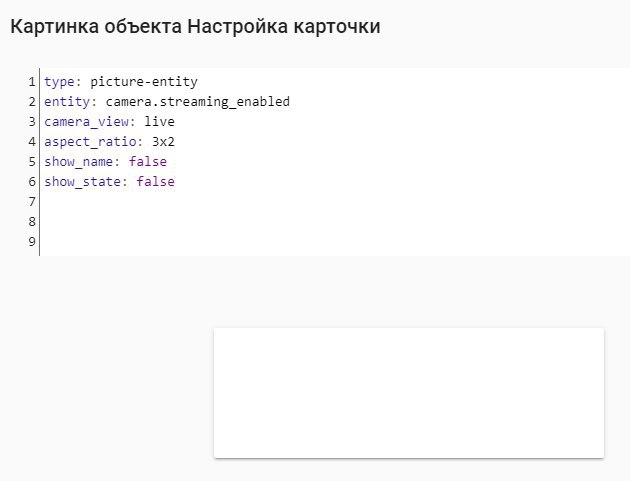The height and width of the screenshot is (481, 630).
Task: Click line number 9 in the gutter
Action: point(32,241)
